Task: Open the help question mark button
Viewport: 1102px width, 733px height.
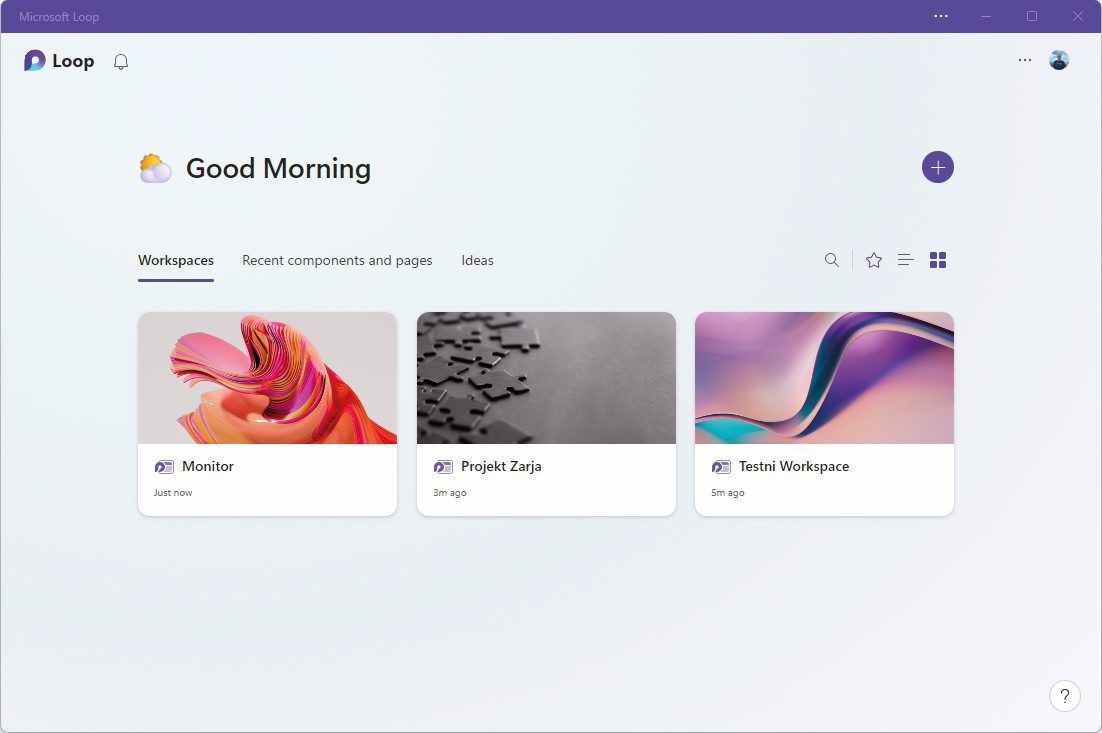Action: pyautogui.click(x=1065, y=696)
